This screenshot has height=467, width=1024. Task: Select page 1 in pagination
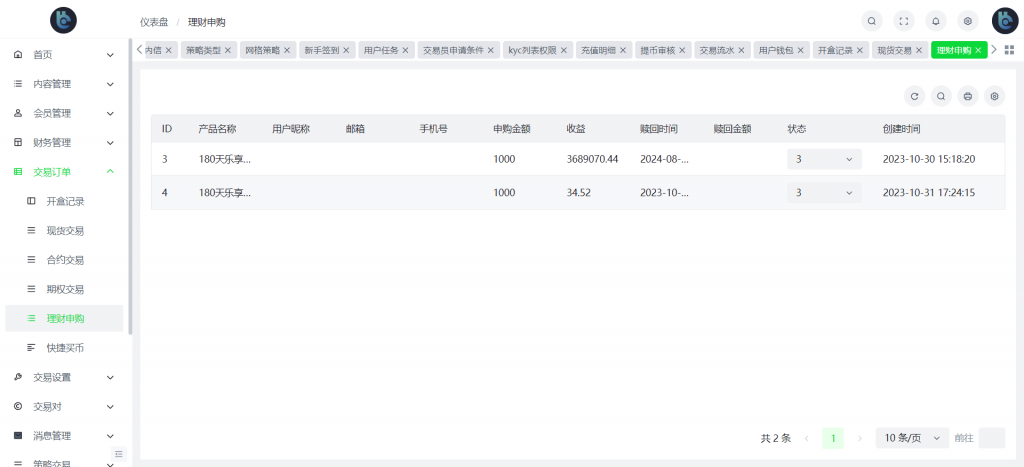(833, 438)
